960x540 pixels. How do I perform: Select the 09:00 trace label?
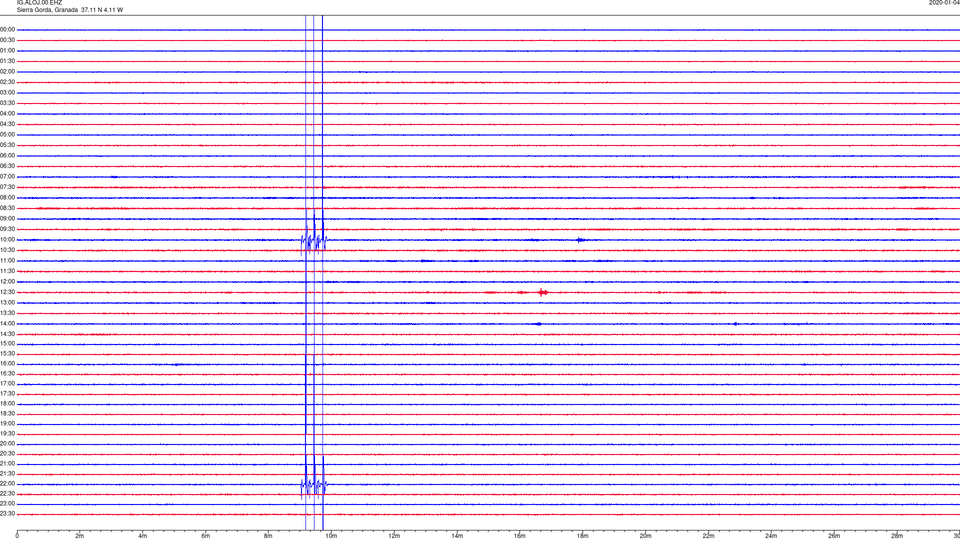[7, 219]
